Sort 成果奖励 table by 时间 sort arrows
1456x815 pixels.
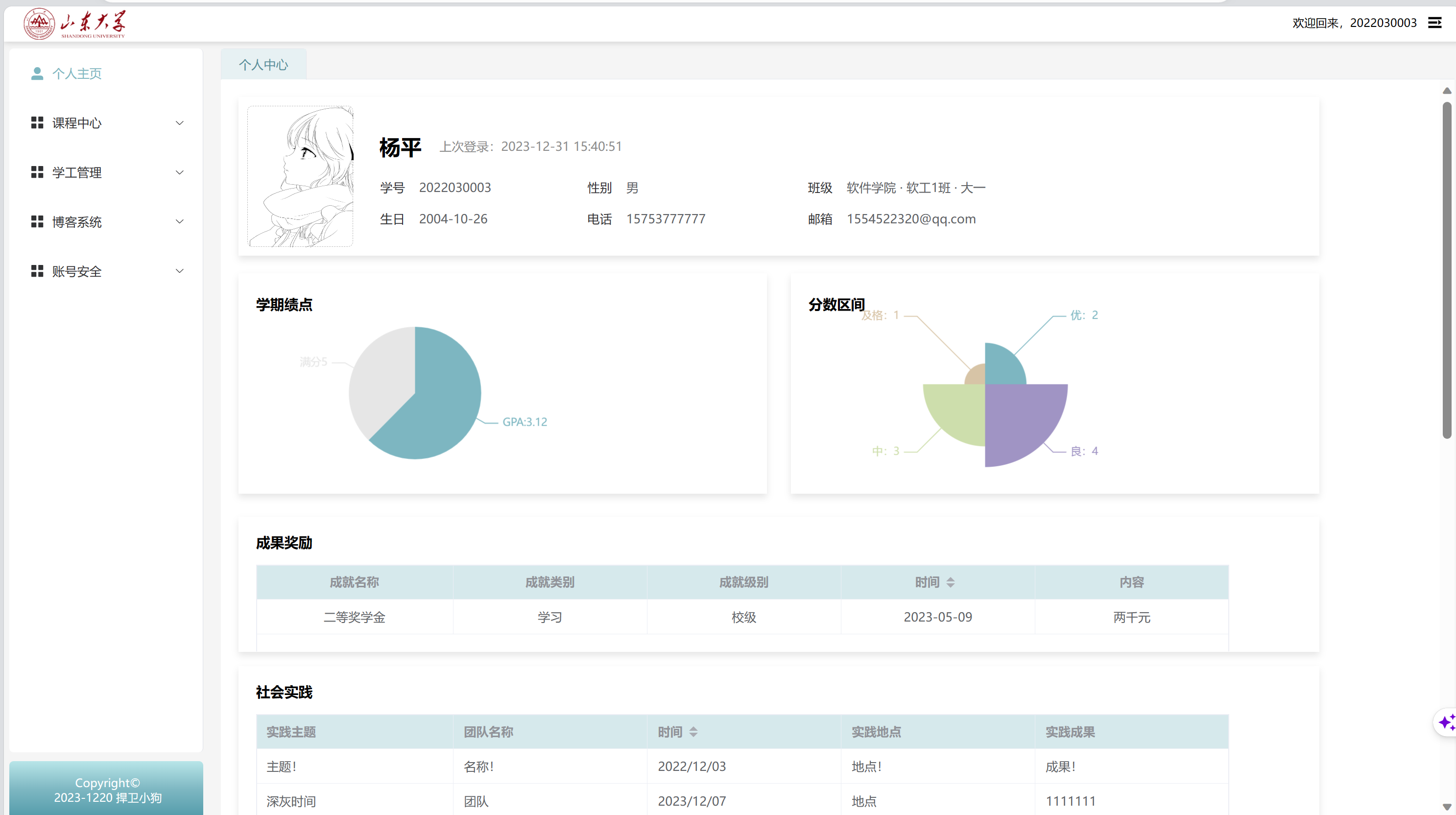[951, 582]
